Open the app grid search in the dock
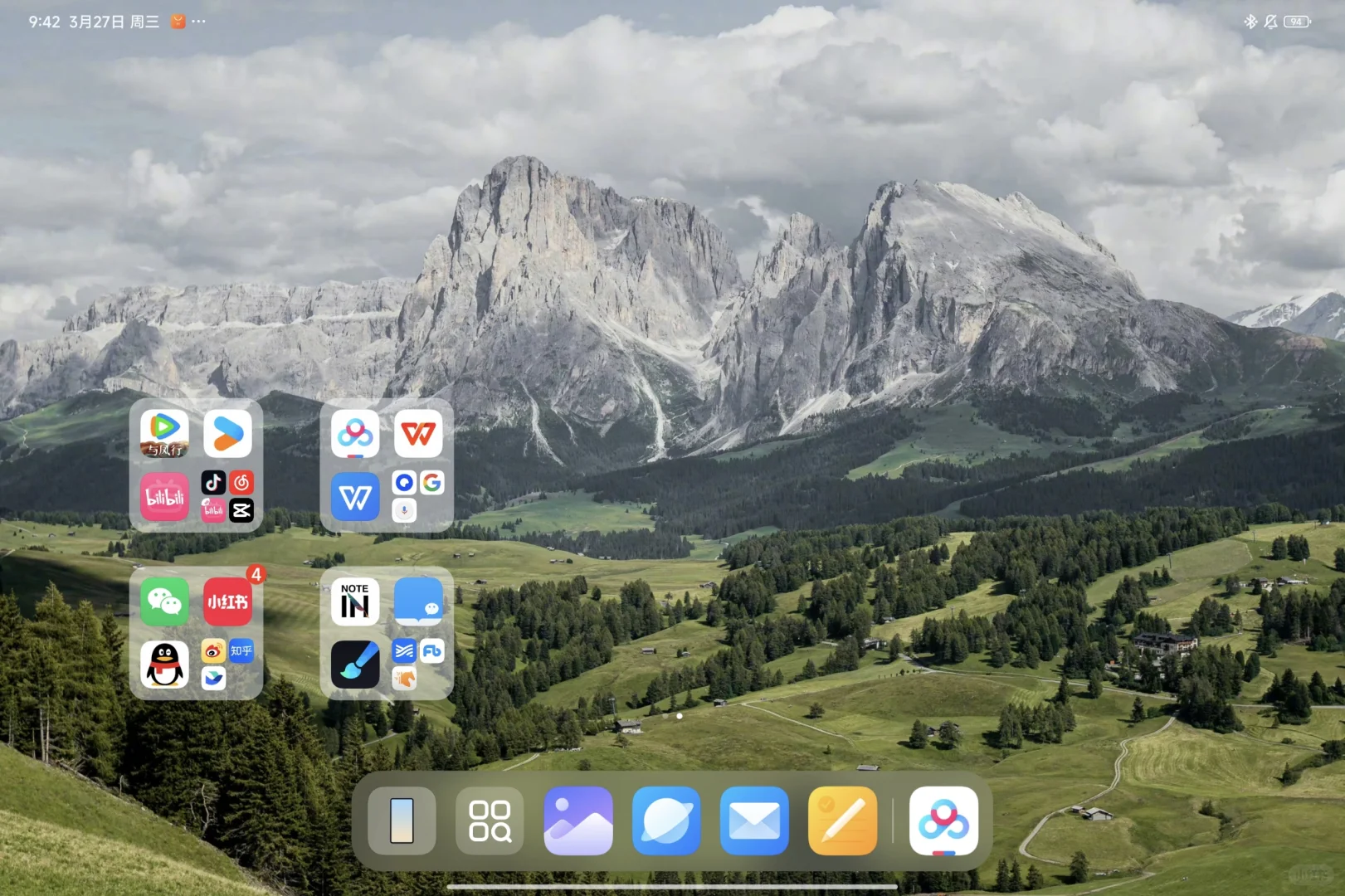Screen dimensions: 1345x896 click(x=490, y=821)
